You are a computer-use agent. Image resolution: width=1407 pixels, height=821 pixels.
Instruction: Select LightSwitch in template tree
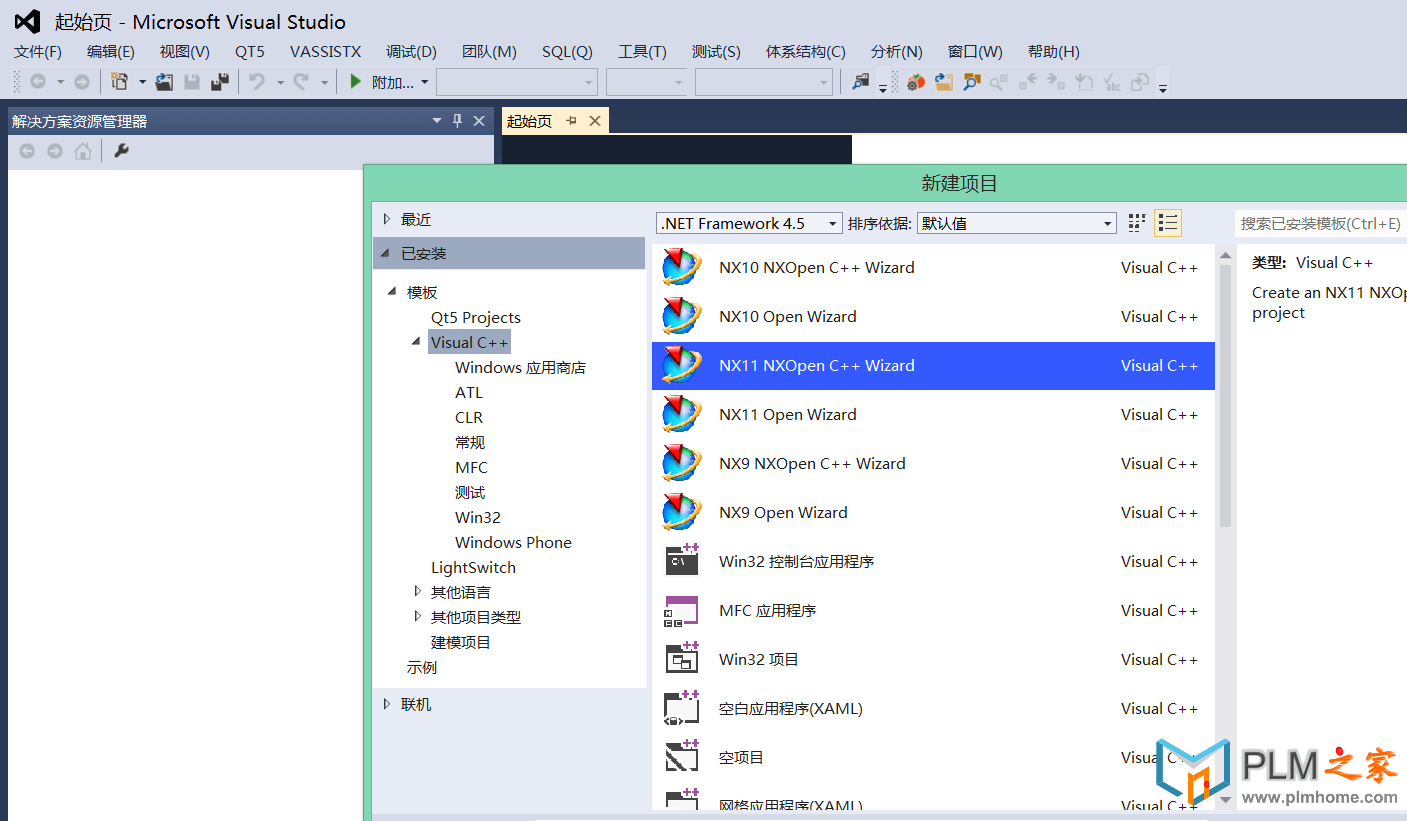[474, 568]
